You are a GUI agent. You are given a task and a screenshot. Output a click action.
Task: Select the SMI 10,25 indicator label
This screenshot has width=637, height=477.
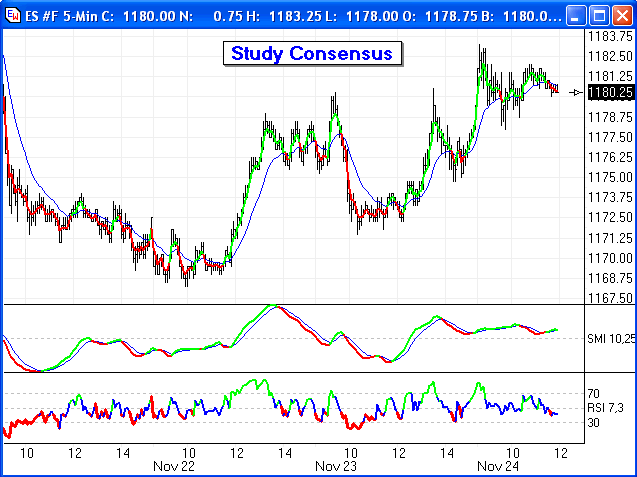610,340
